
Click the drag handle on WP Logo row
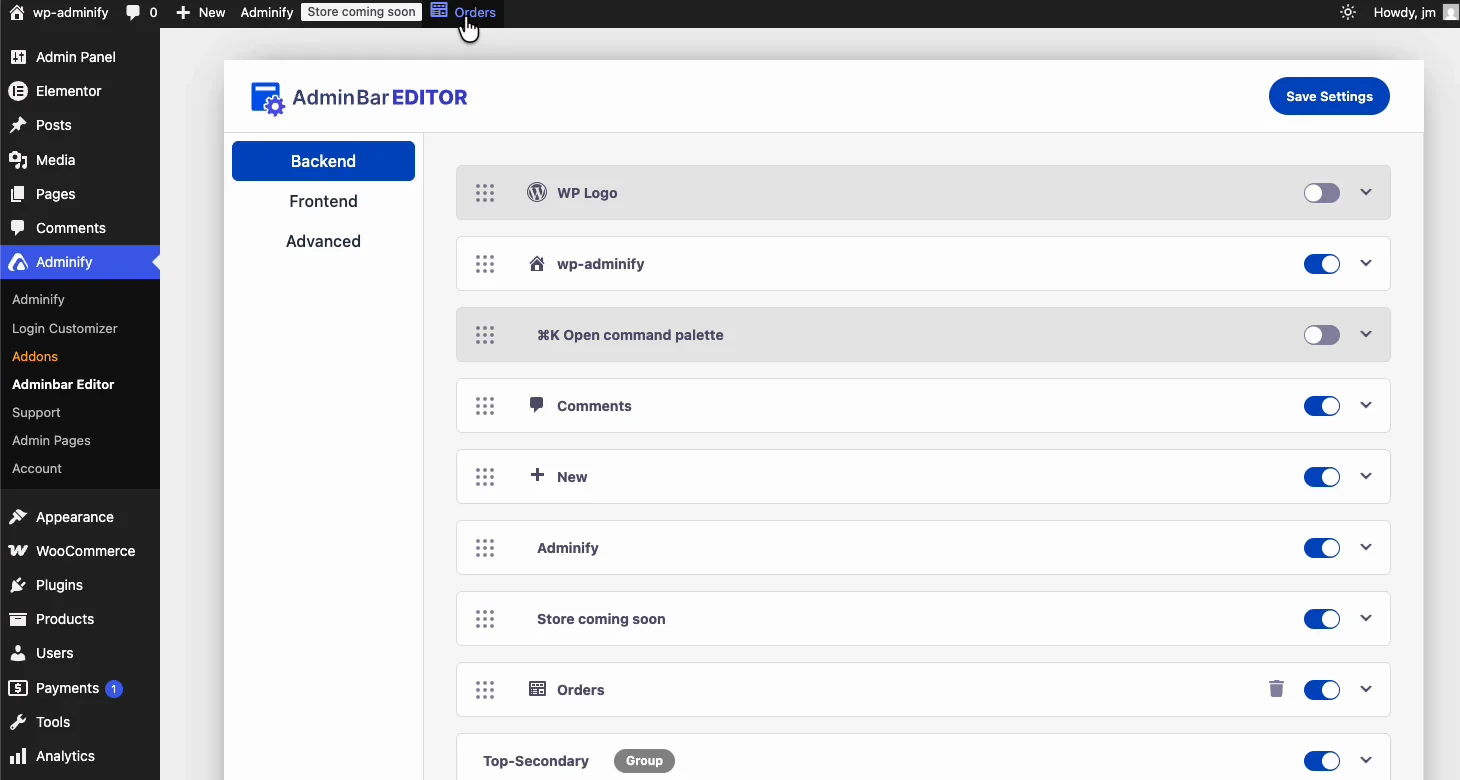click(x=486, y=193)
